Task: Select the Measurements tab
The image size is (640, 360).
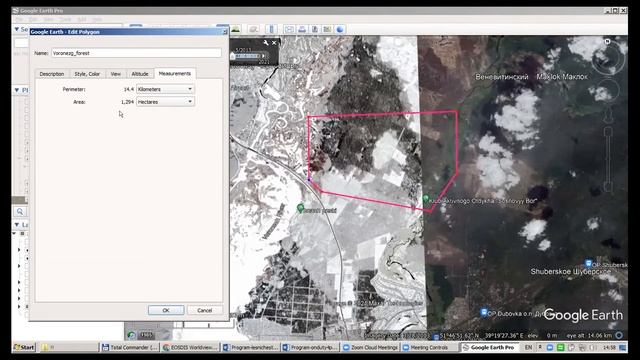Action: point(175,73)
